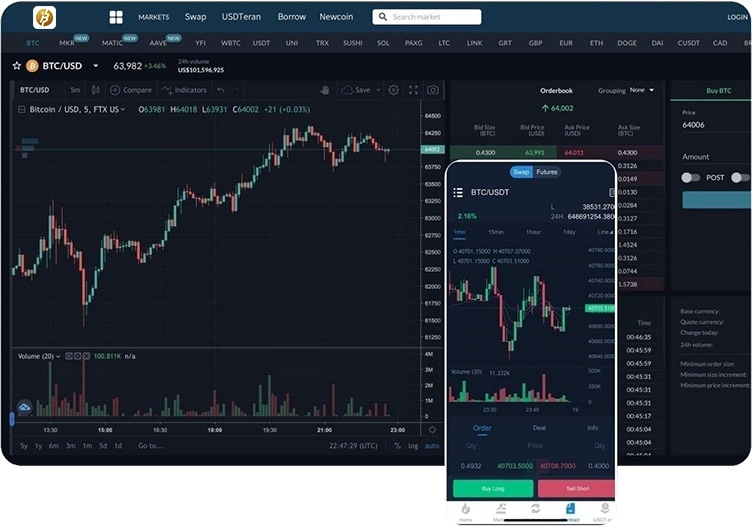The image size is (752, 527).
Task: Open the candlestick chart style icon
Action: pyautogui.click(x=96, y=90)
